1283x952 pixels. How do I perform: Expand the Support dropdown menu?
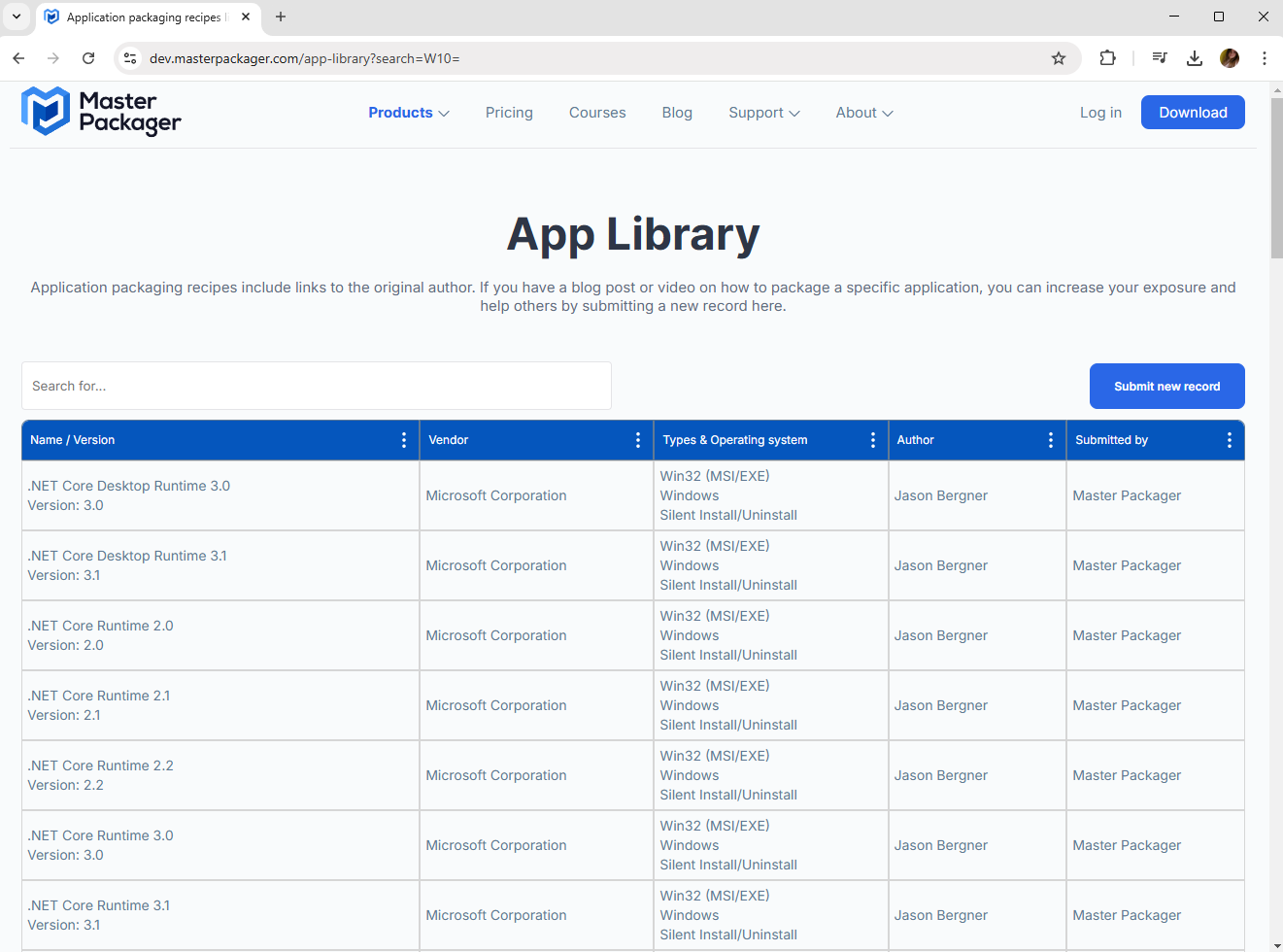(x=763, y=113)
